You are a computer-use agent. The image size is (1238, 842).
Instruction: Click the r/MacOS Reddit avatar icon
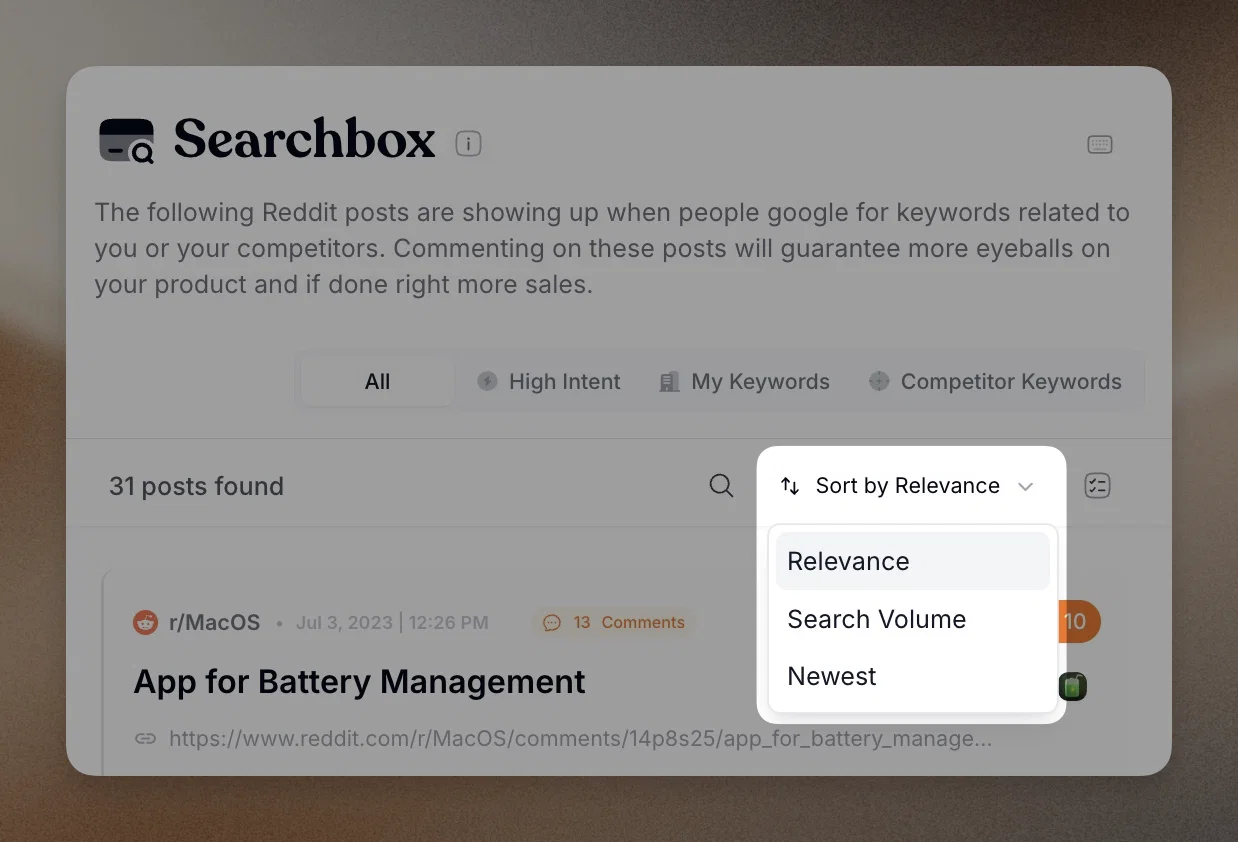(x=146, y=622)
